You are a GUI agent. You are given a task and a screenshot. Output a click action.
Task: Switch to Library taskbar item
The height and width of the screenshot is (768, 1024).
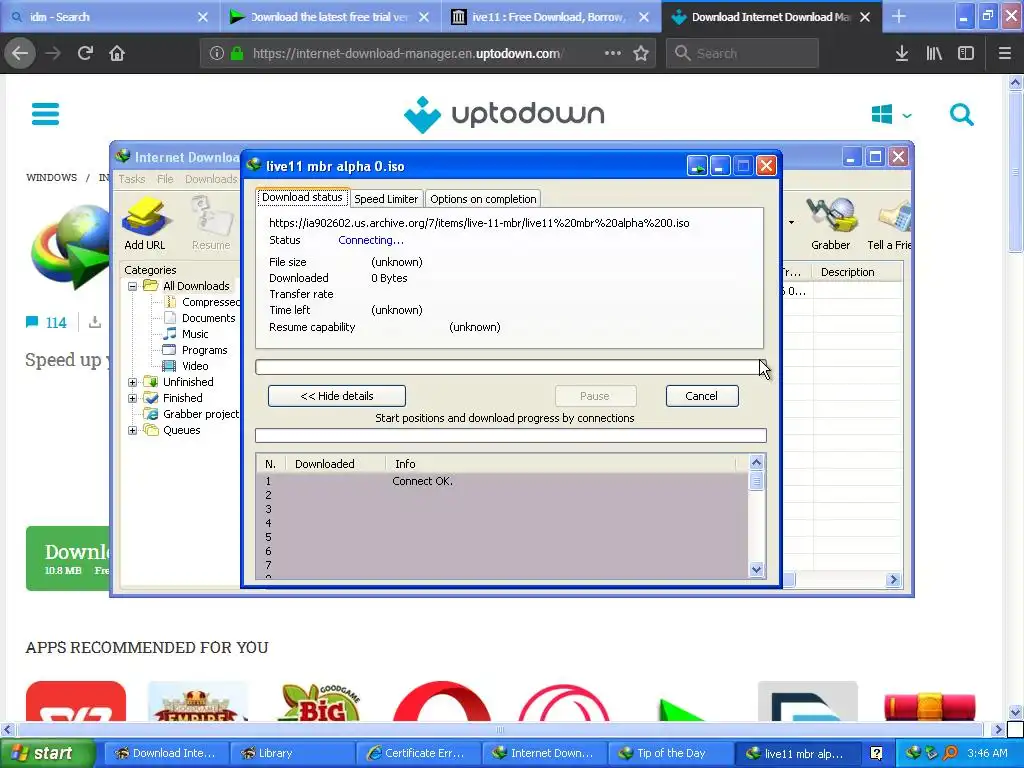coord(291,753)
